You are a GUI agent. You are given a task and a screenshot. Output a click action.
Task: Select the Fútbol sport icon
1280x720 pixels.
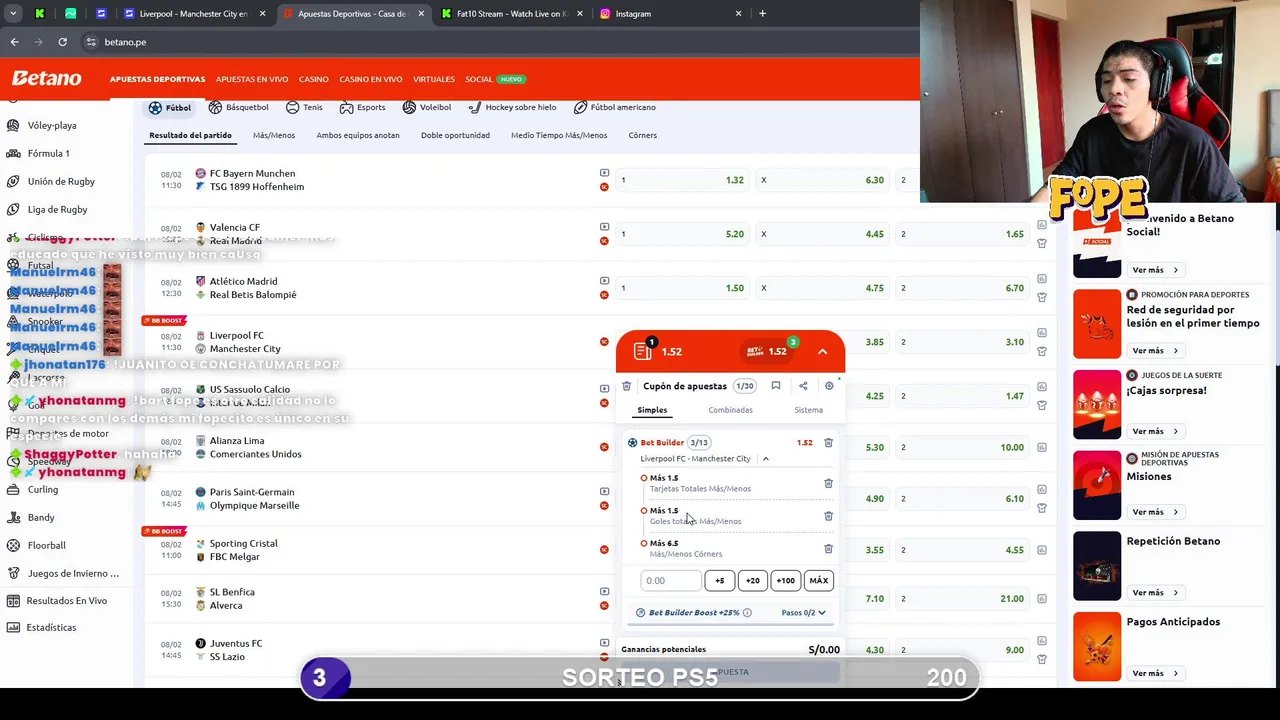(x=155, y=107)
